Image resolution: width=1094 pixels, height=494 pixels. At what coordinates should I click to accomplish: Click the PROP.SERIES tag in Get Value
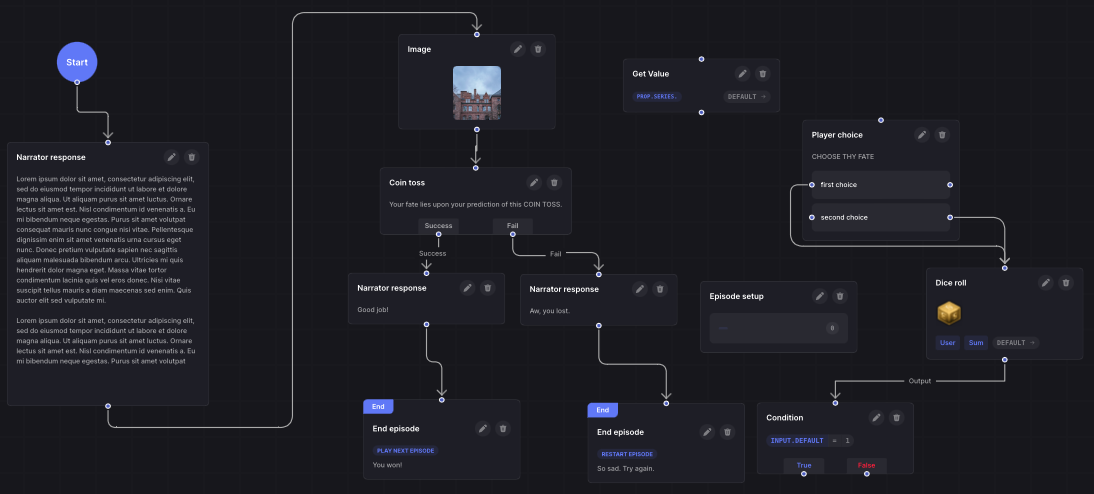(x=657, y=97)
